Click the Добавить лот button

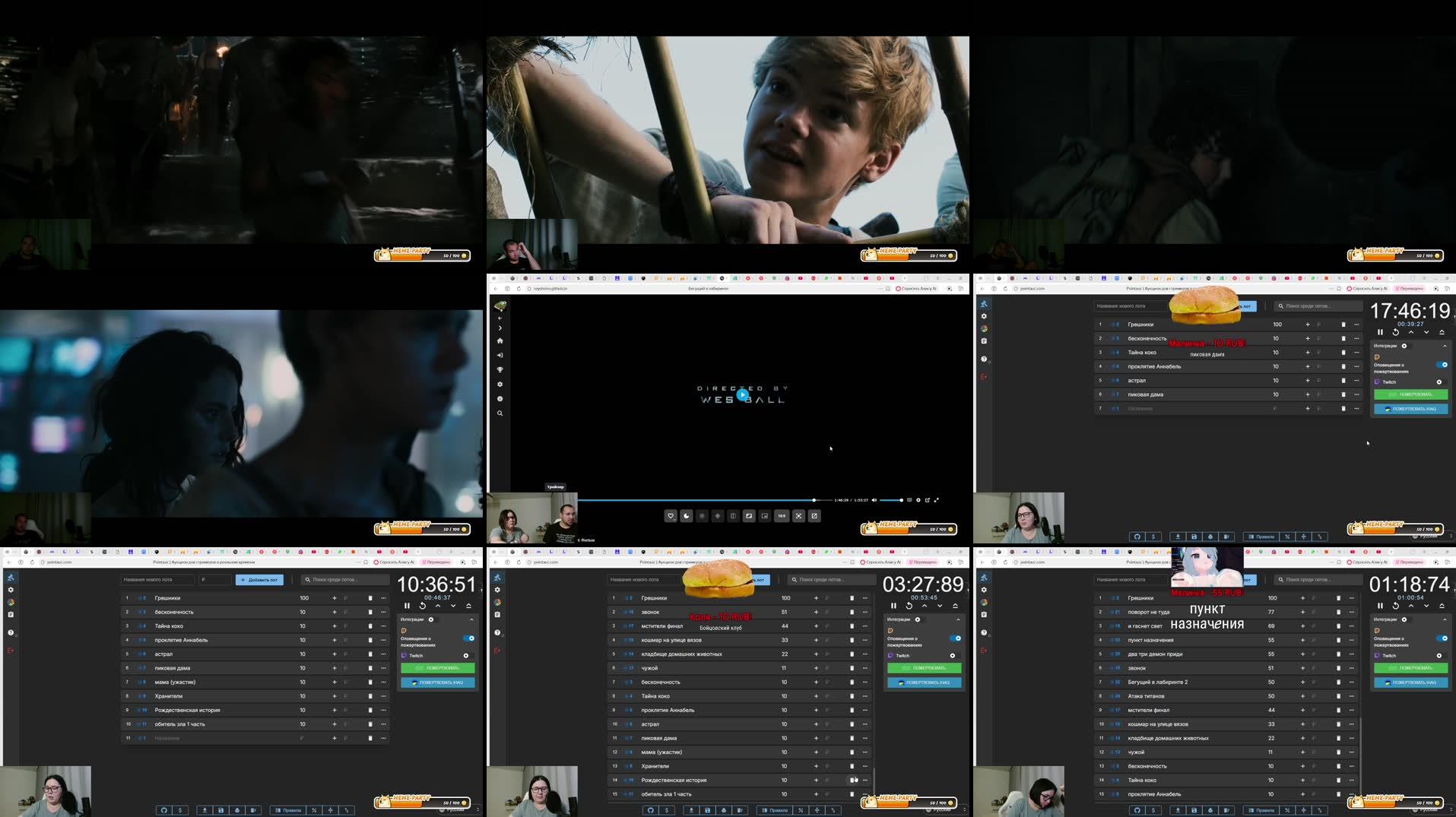pos(259,580)
